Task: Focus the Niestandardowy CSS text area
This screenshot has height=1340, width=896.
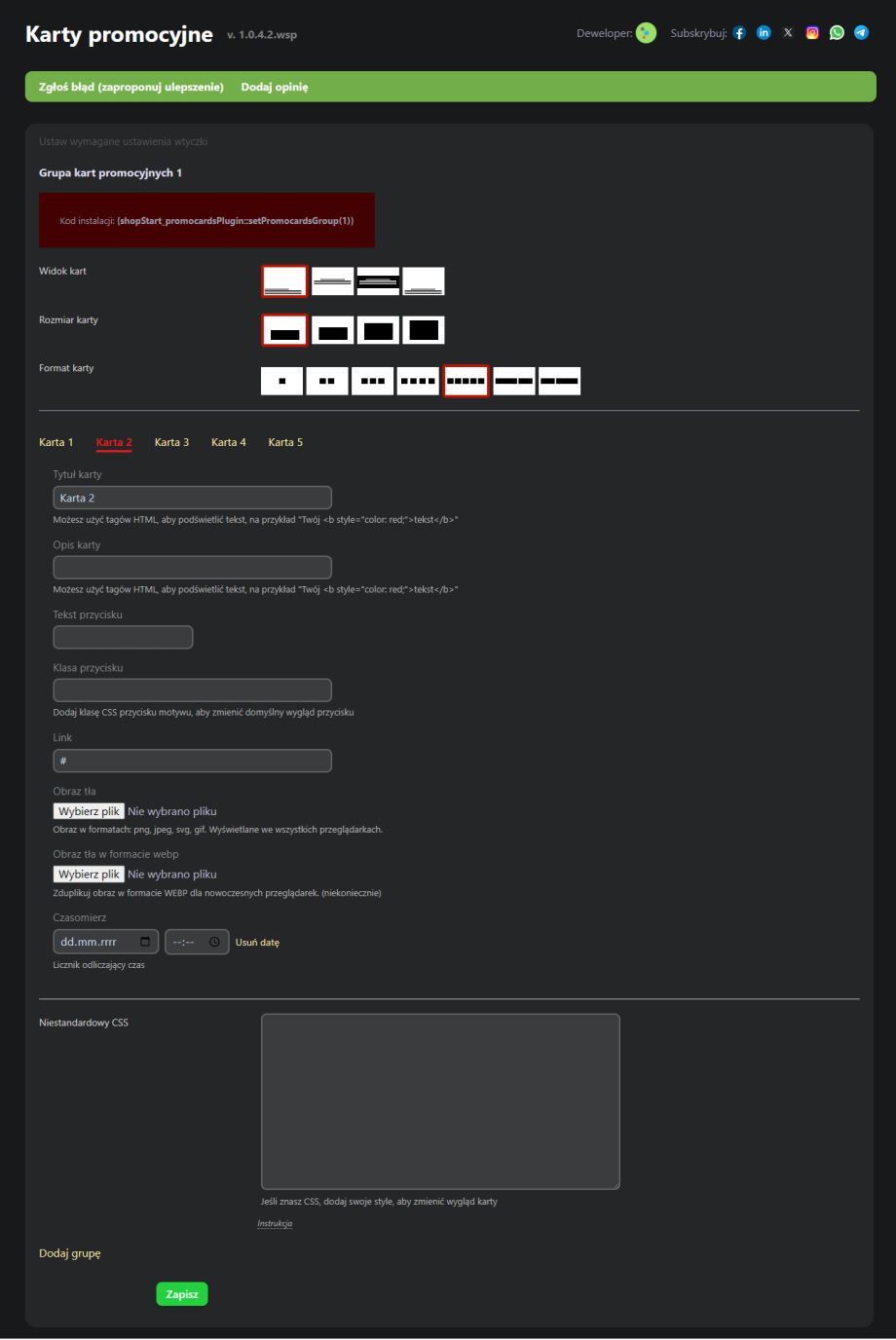Action: tap(440, 1101)
